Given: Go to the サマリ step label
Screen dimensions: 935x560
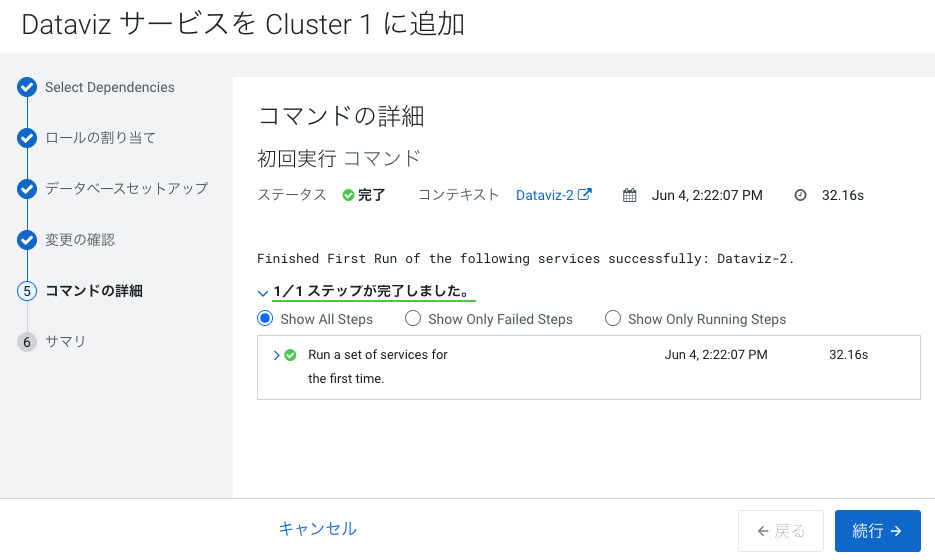Looking at the screenshot, I should pyautogui.click(x=66, y=342).
